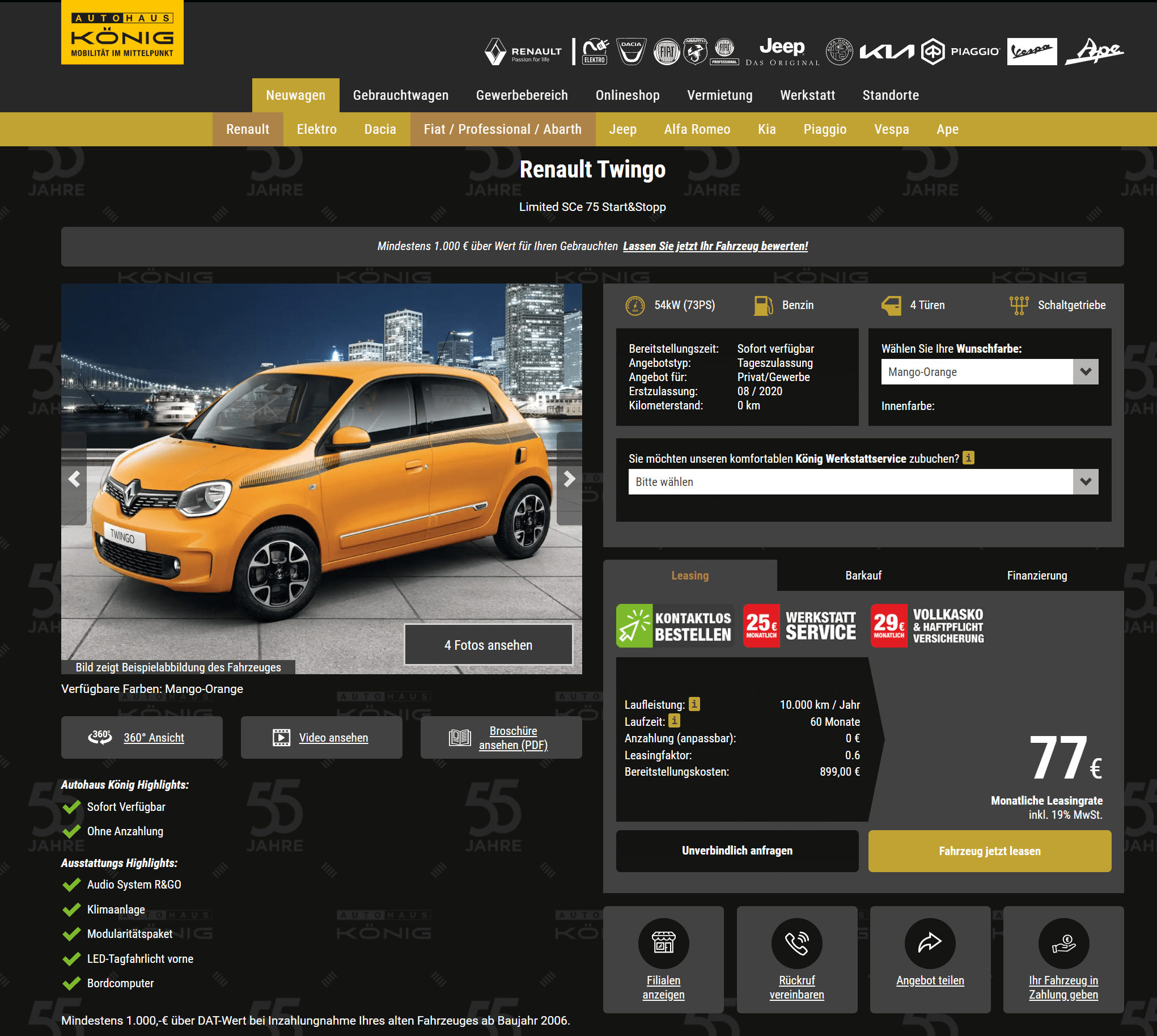Screen dimensions: 1157x1036
Task: Open the Werkstatt menu
Action: coord(808,95)
